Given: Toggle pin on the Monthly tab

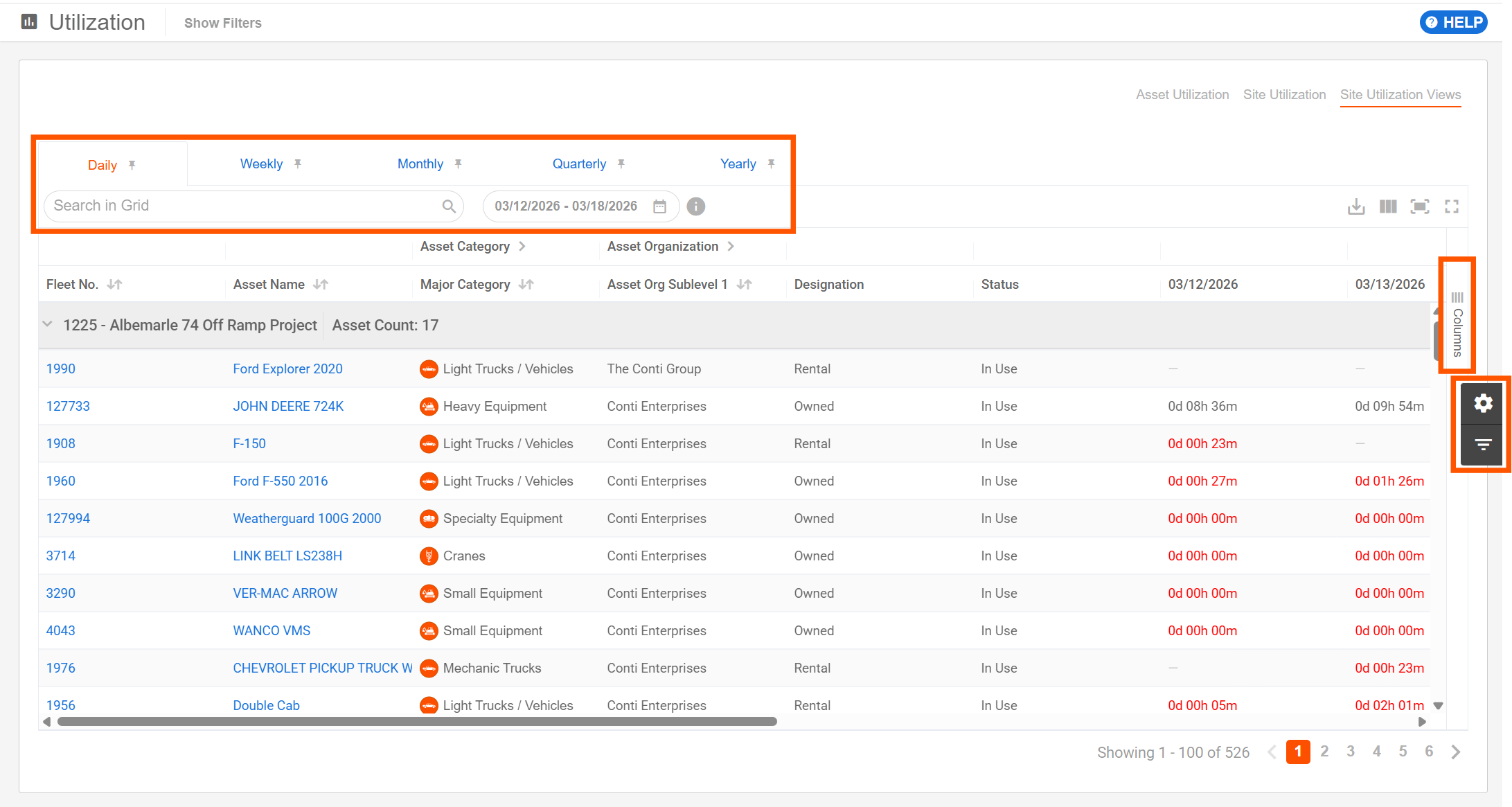Looking at the screenshot, I should point(458,164).
